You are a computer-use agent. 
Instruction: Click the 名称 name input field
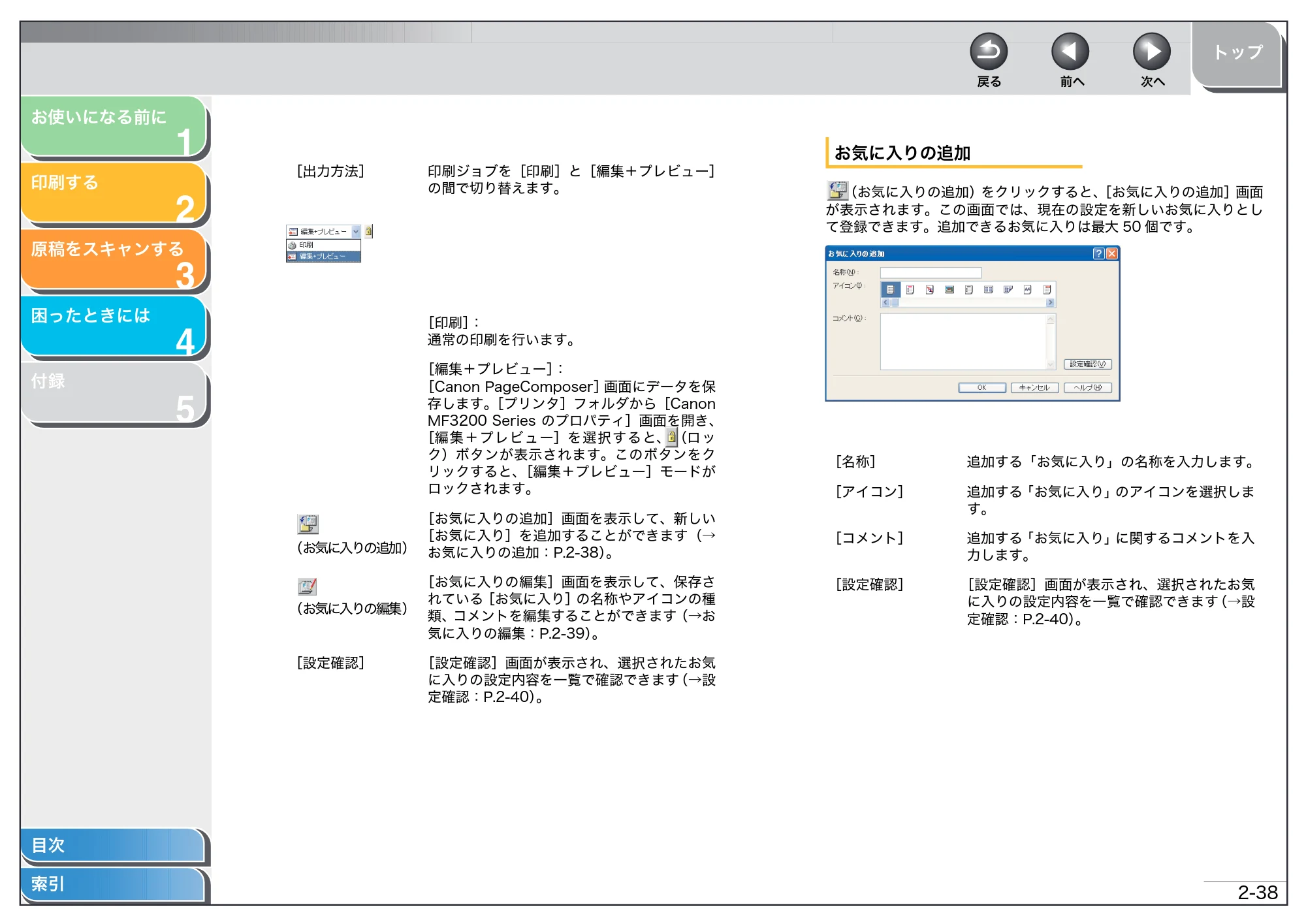coord(931,272)
